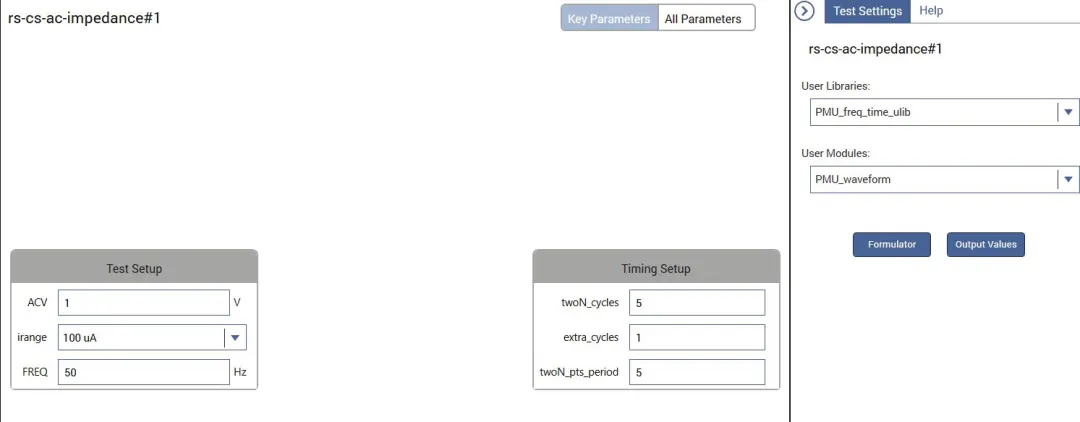Screen dimensions: 1080x422
Task: Click the 100 uA irange value
Action: (140, 338)
